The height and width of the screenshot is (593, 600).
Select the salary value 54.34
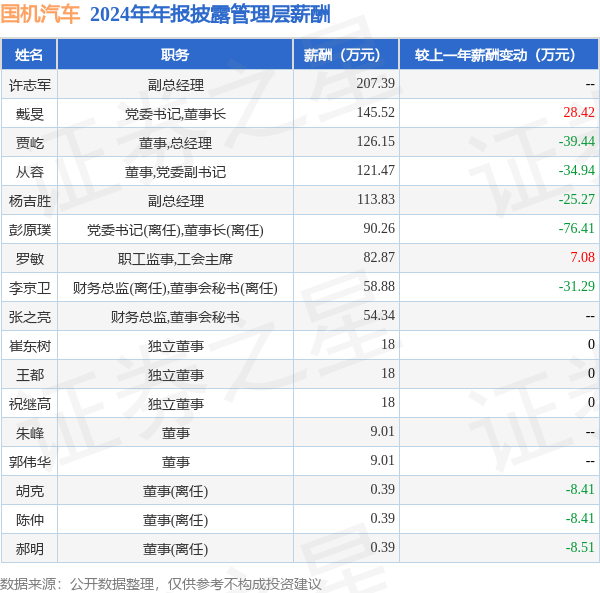coord(379,316)
